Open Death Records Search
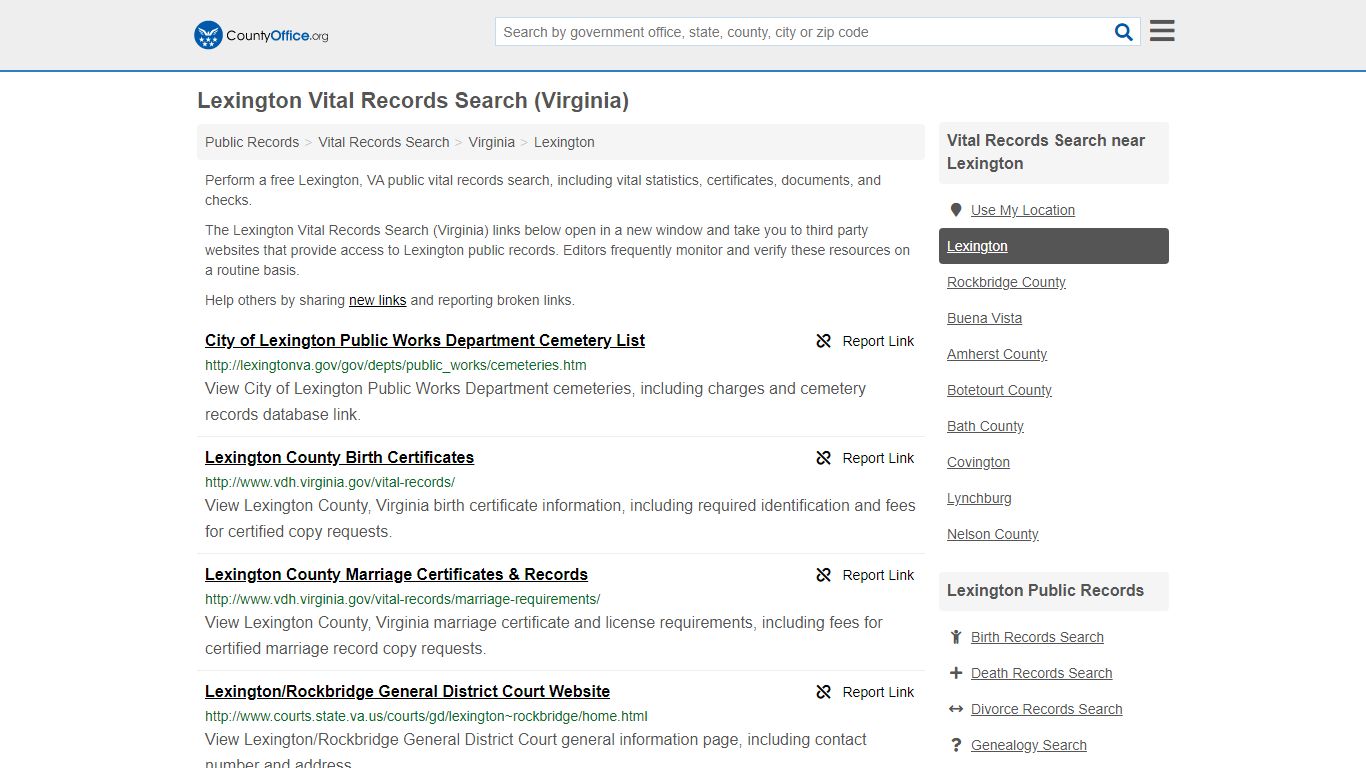This screenshot has width=1366, height=768. click(x=1041, y=673)
